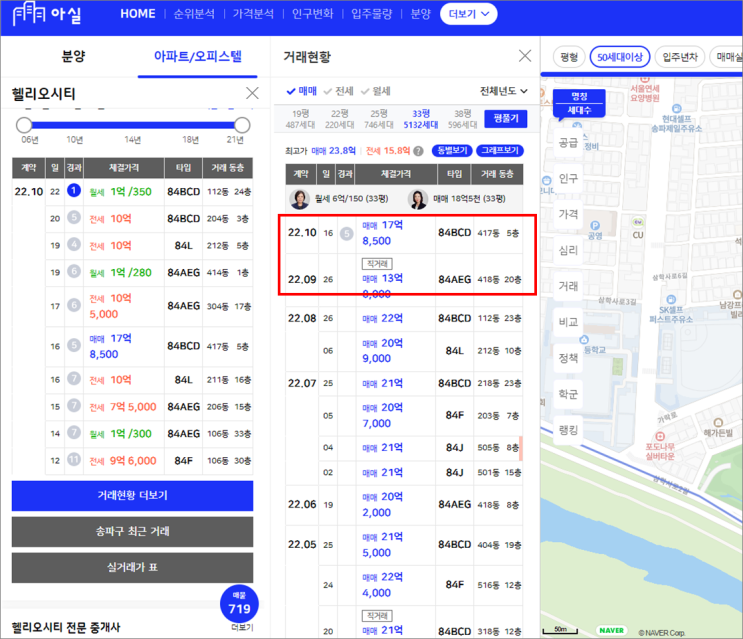
Task: Click the 동별보기 button
Action: pos(453,151)
